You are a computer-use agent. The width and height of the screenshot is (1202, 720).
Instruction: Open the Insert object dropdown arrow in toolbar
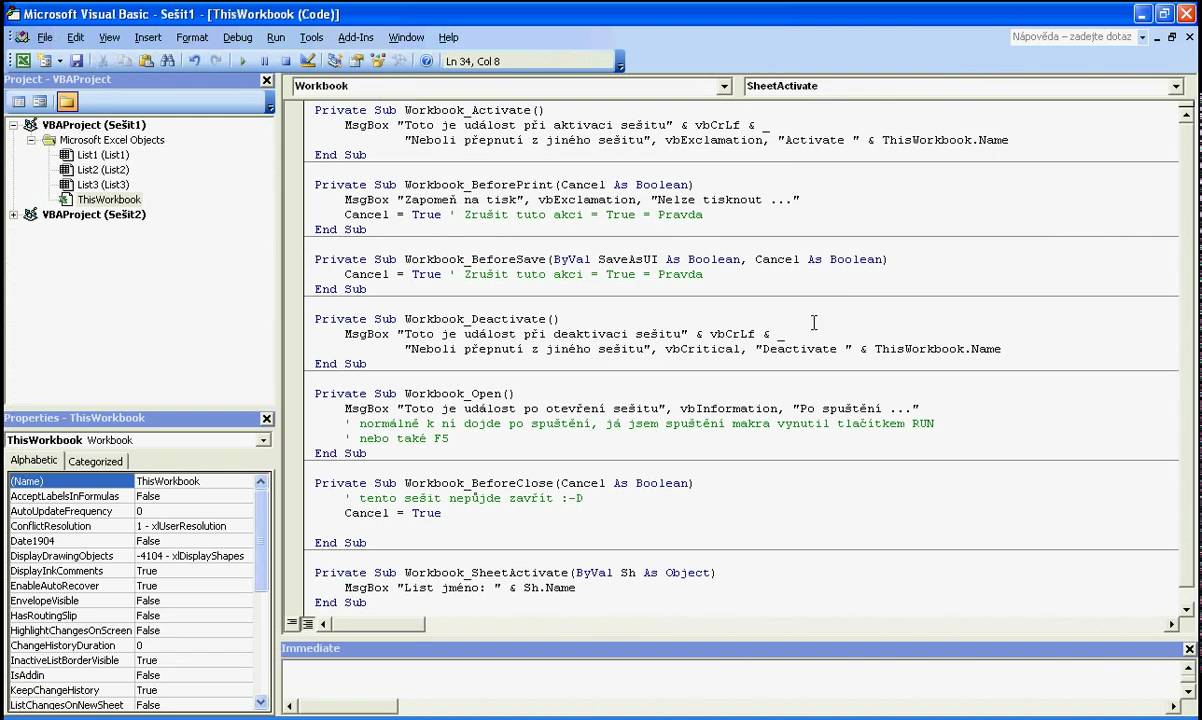pos(59,61)
